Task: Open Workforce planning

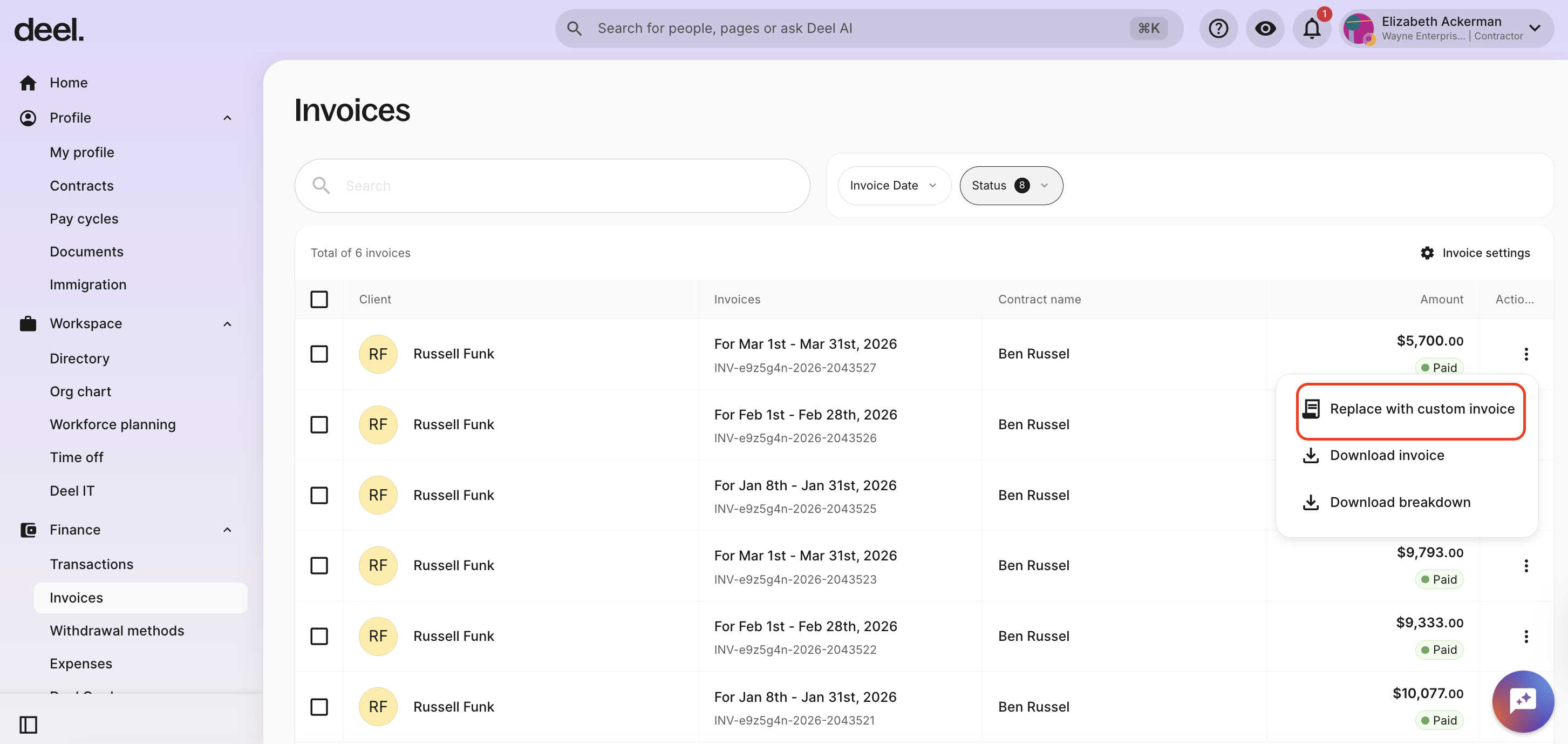Action: [113, 424]
